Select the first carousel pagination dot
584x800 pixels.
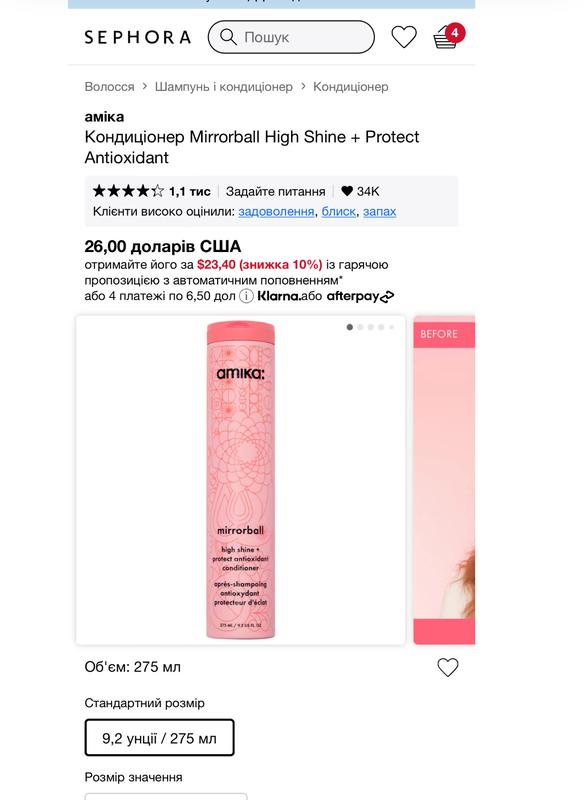349,327
